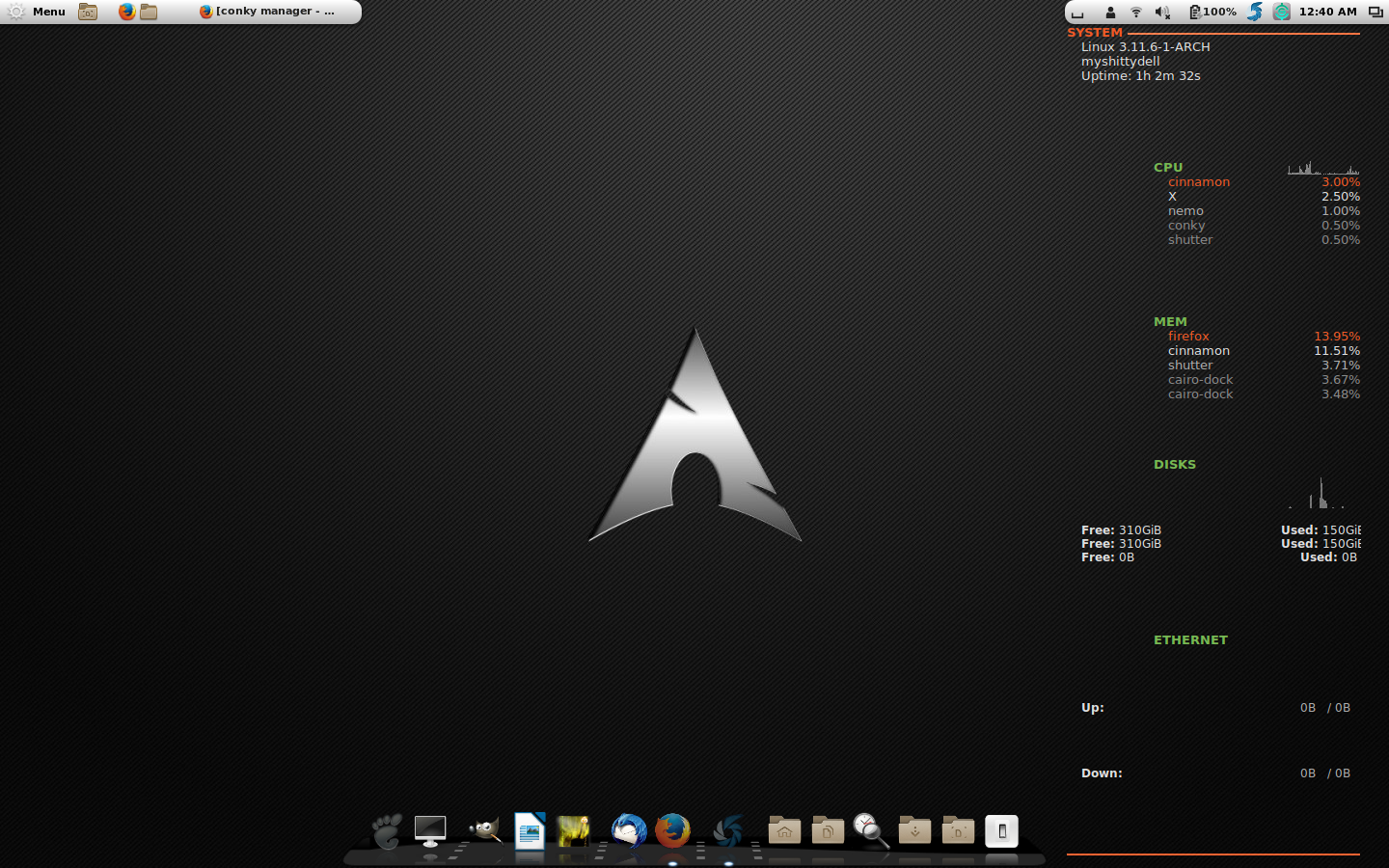Switch to the conky manager Firefox window
This screenshot has height=868, width=1389.
[x=268, y=12]
